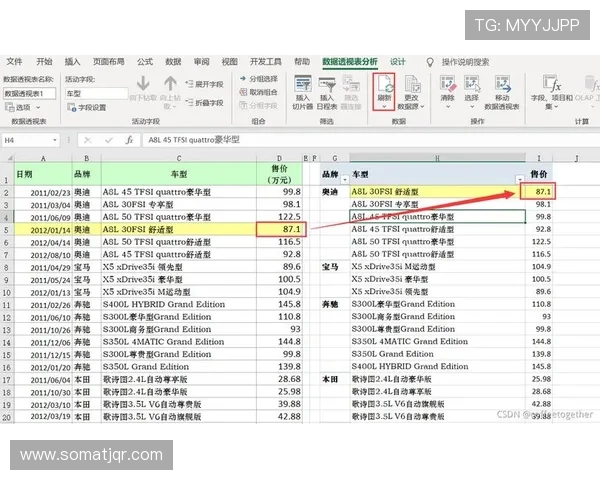Select pivot brand cell 本田

click(x=335, y=379)
